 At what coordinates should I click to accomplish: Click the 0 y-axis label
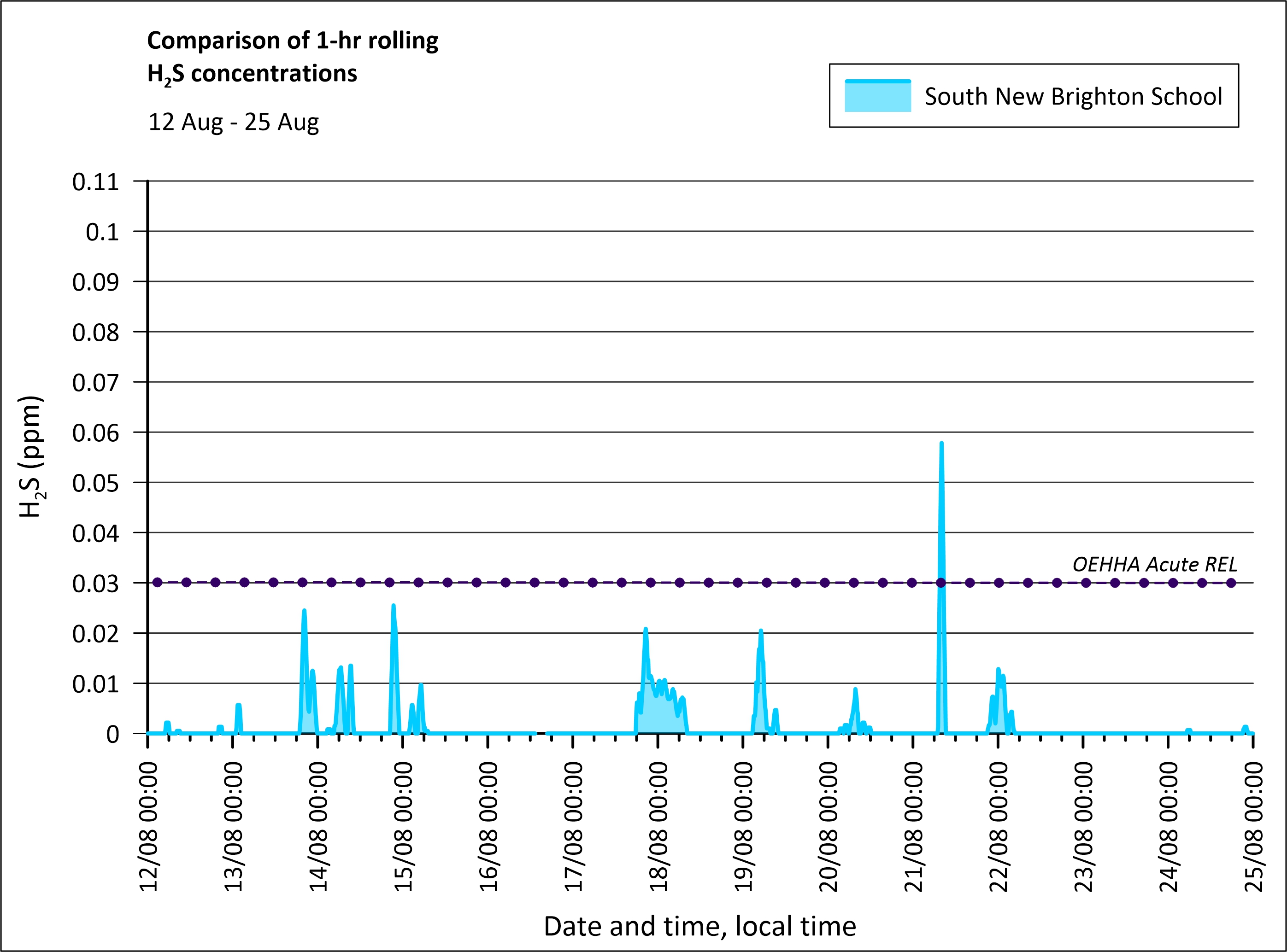[x=112, y=734]
